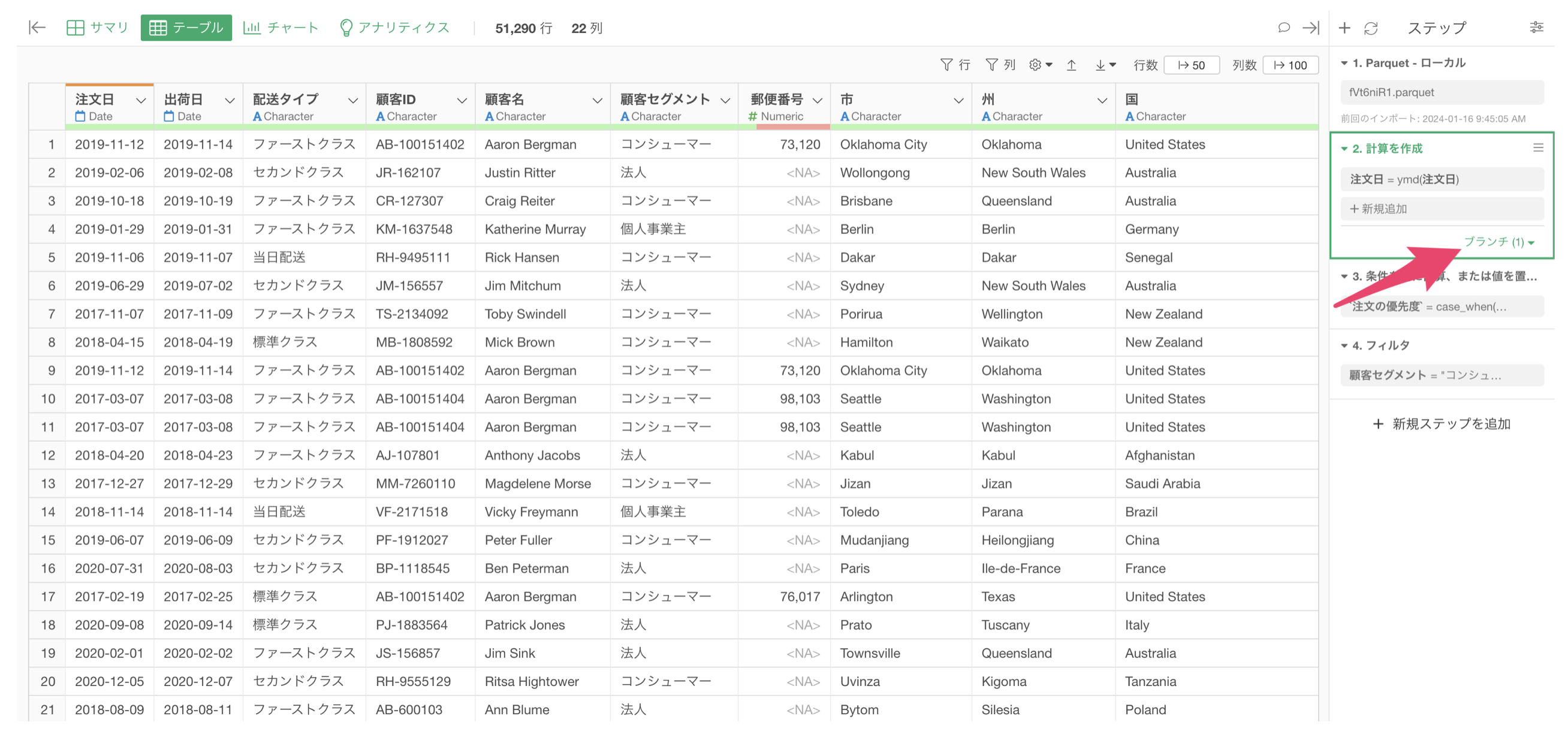Edit the 列数 column count field 100
The height and width of the screenshot is (740, 1568).
pyautogui.click(x=1290, y=65)
